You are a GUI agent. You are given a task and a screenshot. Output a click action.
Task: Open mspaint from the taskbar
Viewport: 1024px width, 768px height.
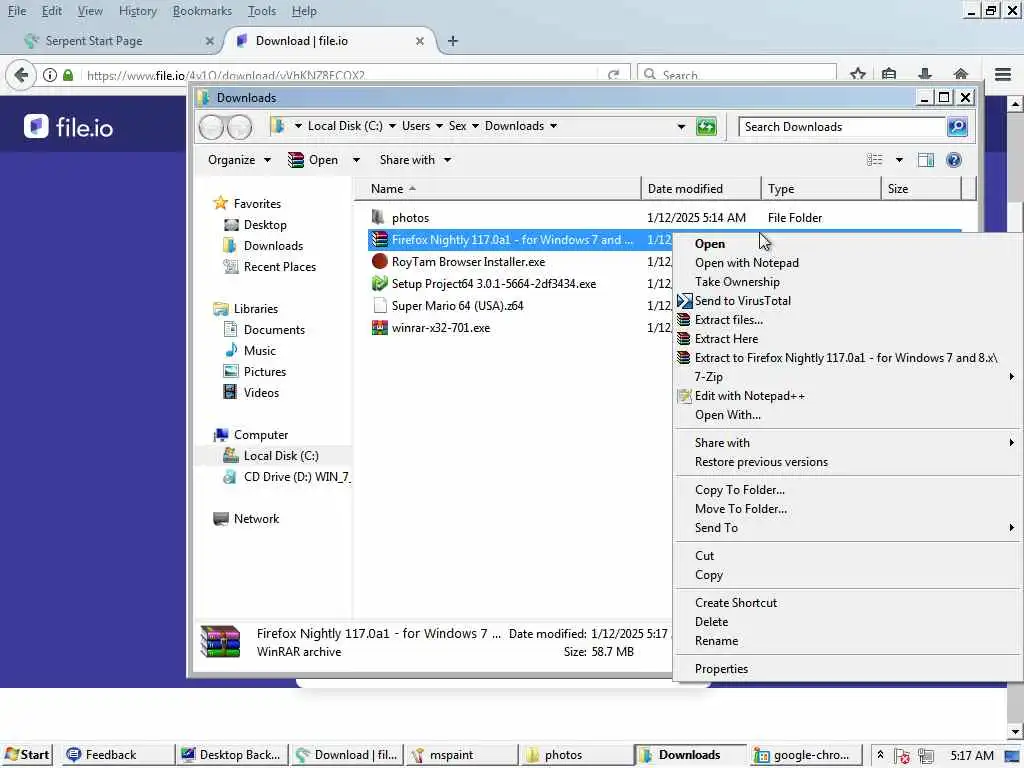pyautogui.click(x=462, y=755)
